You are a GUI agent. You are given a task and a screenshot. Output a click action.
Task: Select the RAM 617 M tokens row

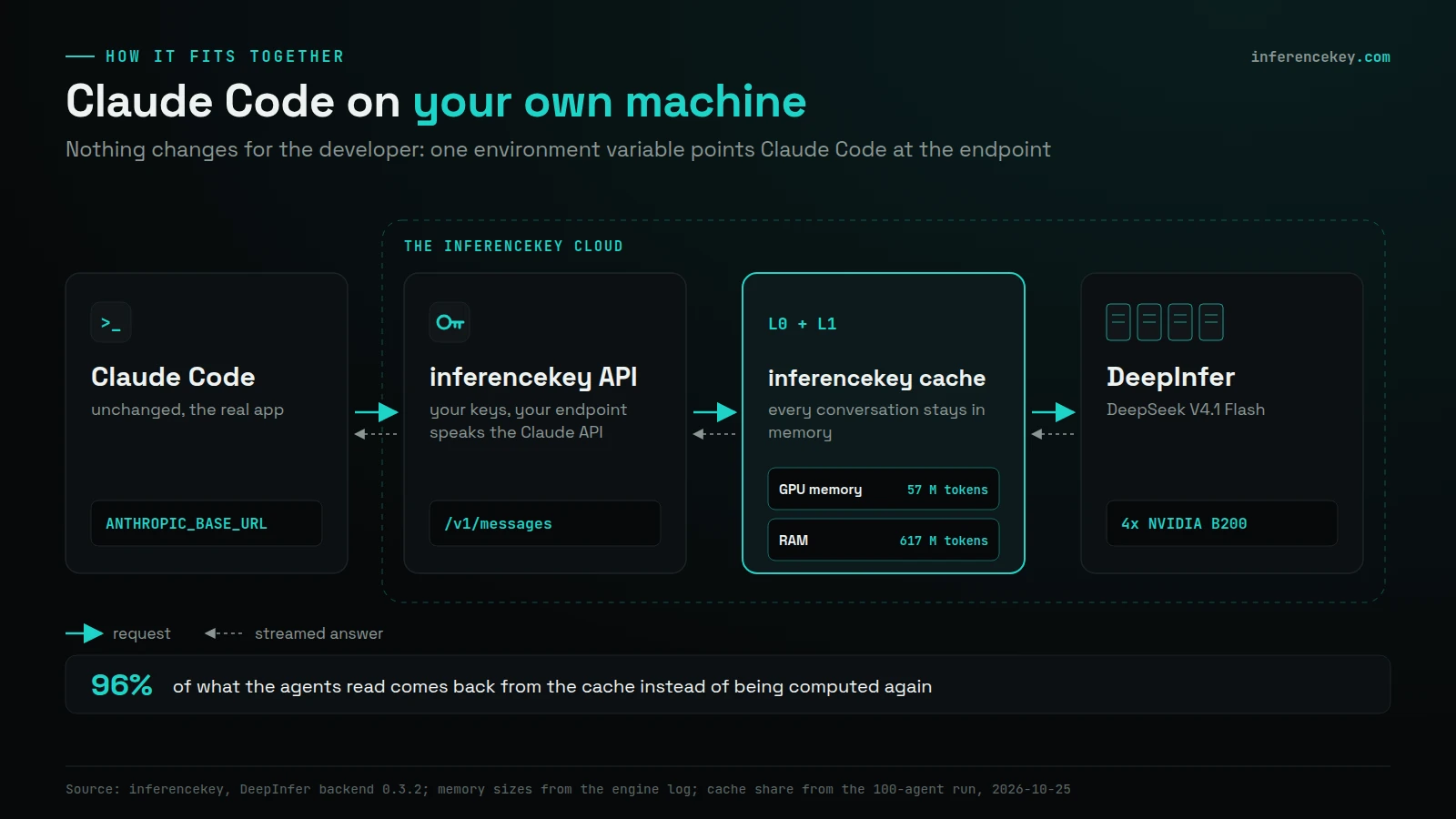[x=884, y=540]
